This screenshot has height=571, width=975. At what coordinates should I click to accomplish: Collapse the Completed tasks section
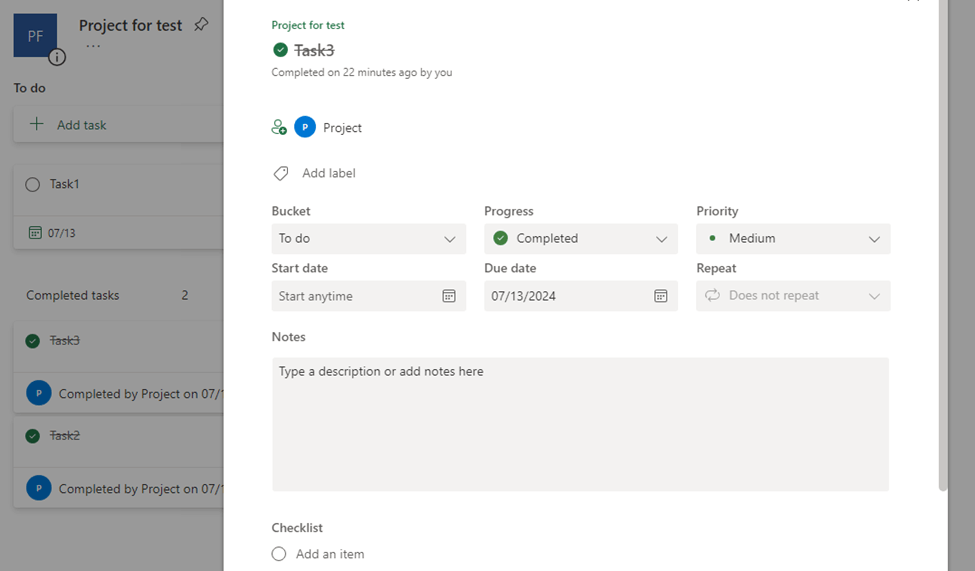(73, 295)
